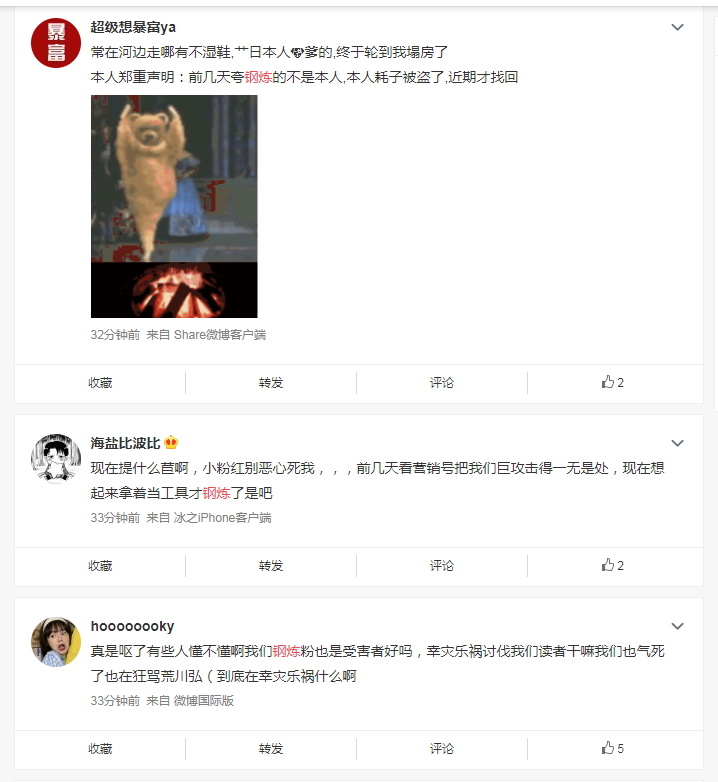Bookmark (收藏) the 超级想暴富ya post

click(x=100, y=383)
